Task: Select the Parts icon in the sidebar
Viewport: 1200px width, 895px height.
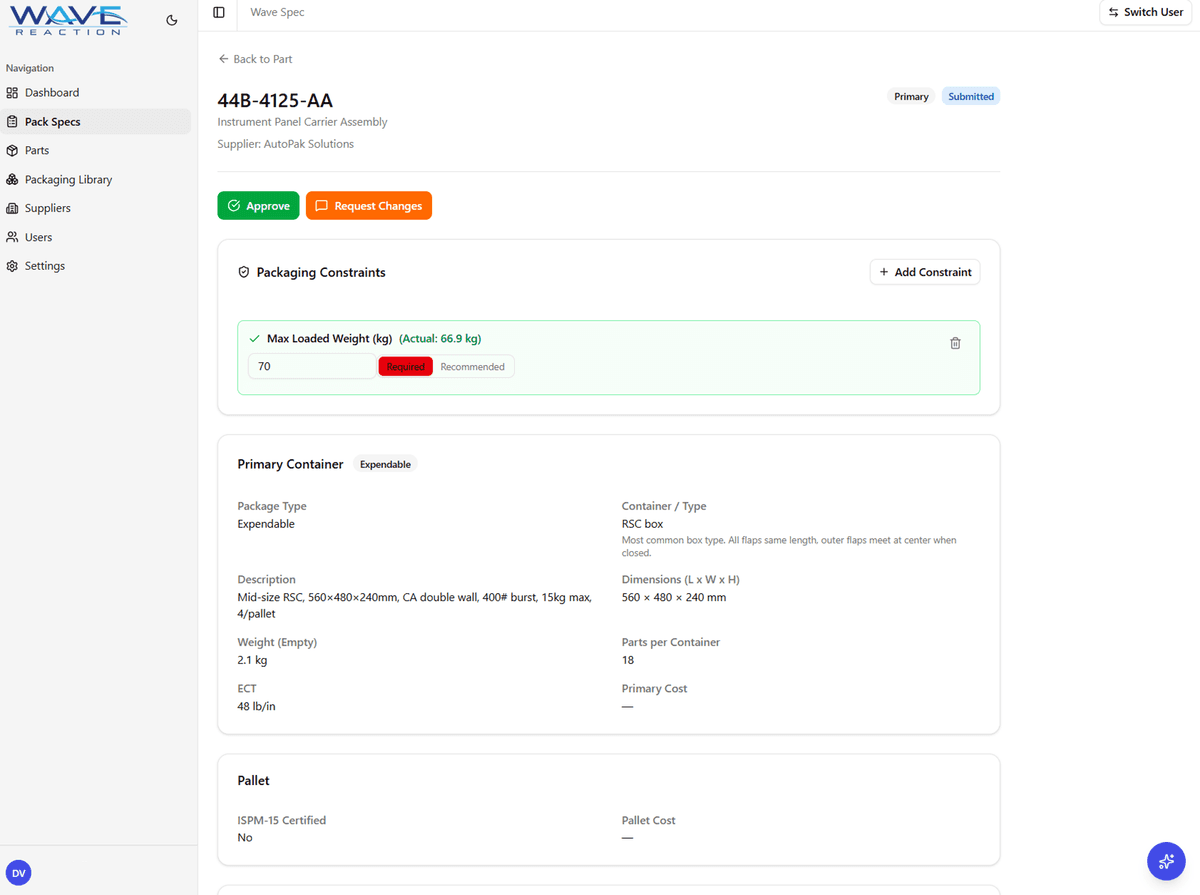Action: pyautogui.click(x=12, y=150)
